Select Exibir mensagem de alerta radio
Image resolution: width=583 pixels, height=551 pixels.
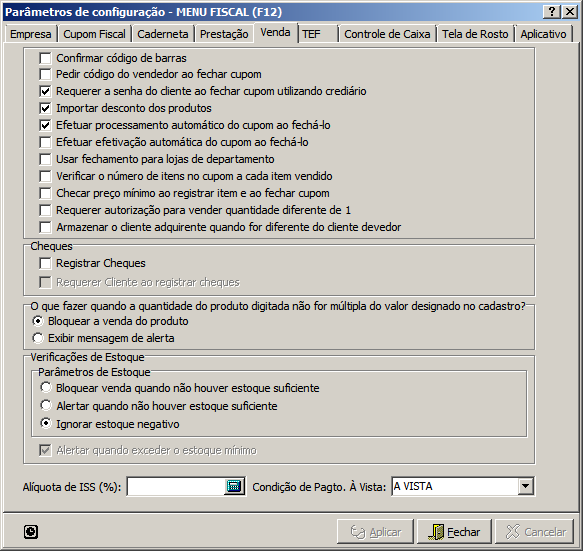(38, 338)
